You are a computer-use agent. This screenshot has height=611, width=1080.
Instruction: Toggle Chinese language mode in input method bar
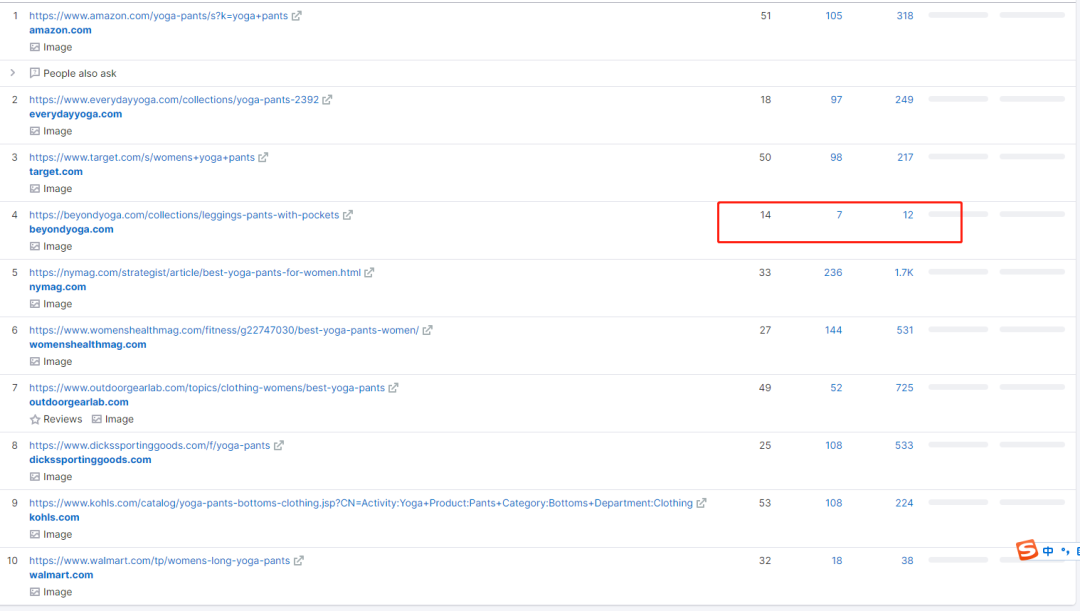coord(1048,551)
